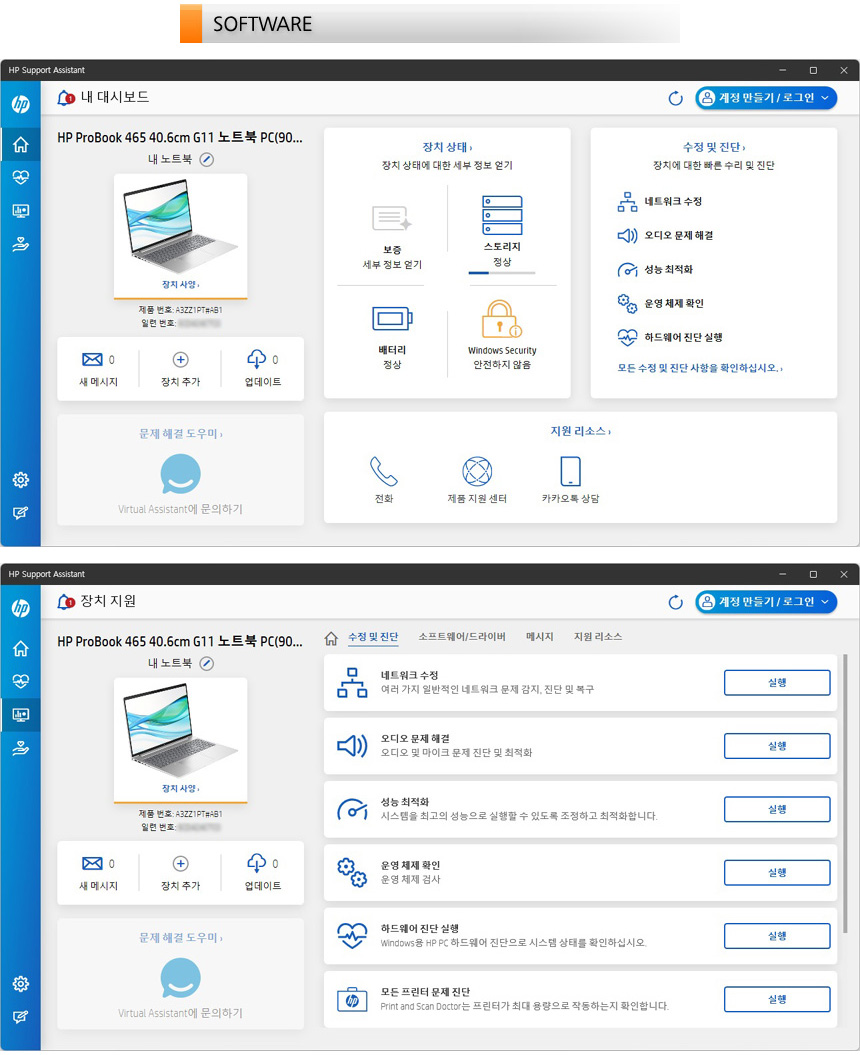This screenshot has width=860, height=1055.
Task: Open 문제 해결 도우미 link in 장치 지원 window
Action: click(x=180, y=938)
